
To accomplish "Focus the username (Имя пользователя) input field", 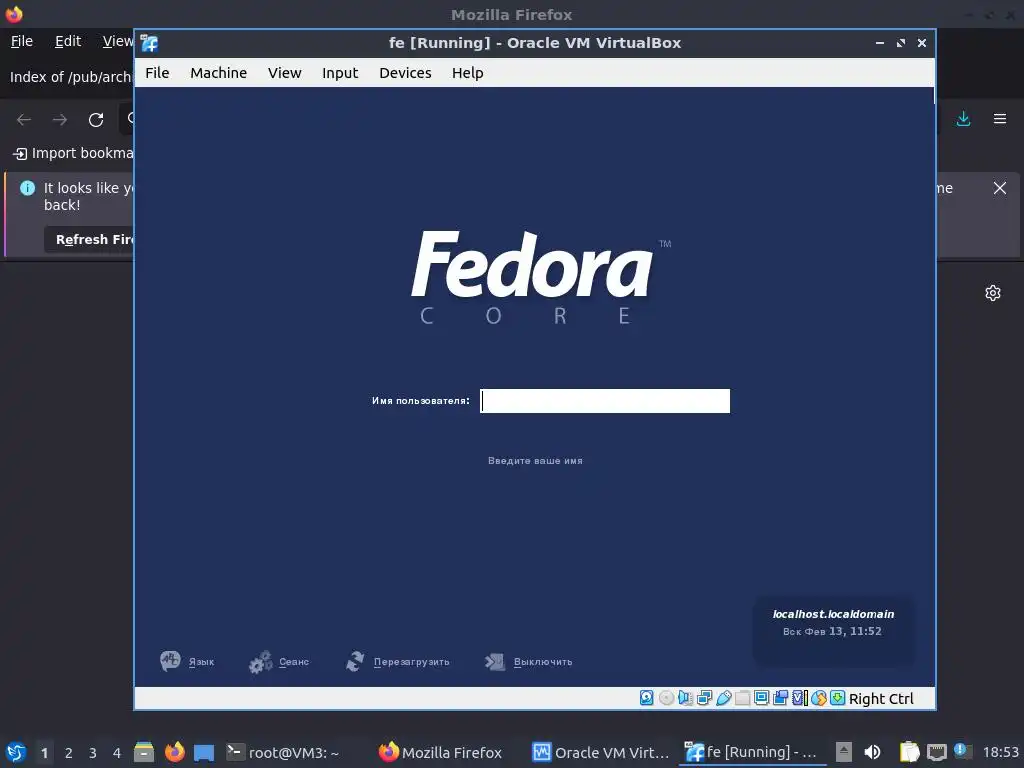I will click(x=605, y=401).
